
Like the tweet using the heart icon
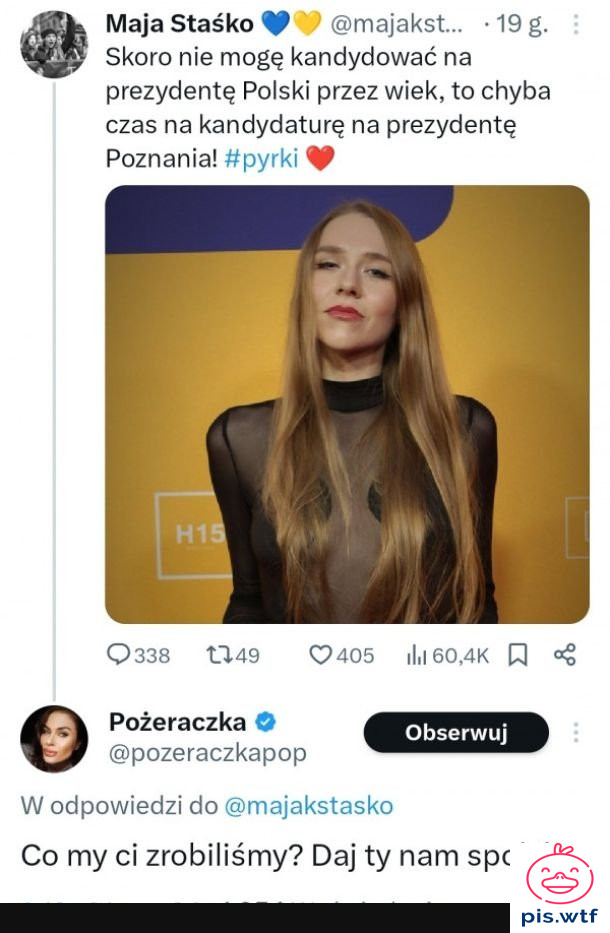coord(321,655)
